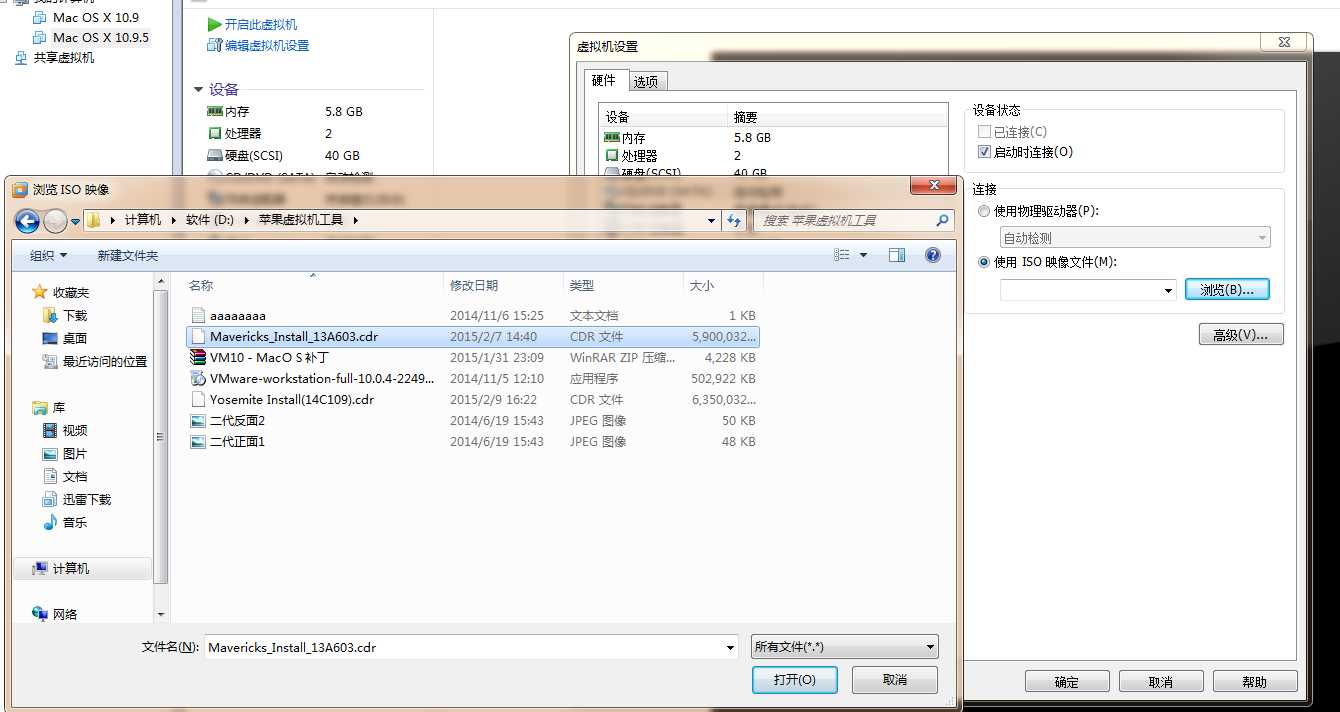Click 帮助 in VM settings dialog
The width and height of the screenshot is (1340, 712).
click(1255, 682)
